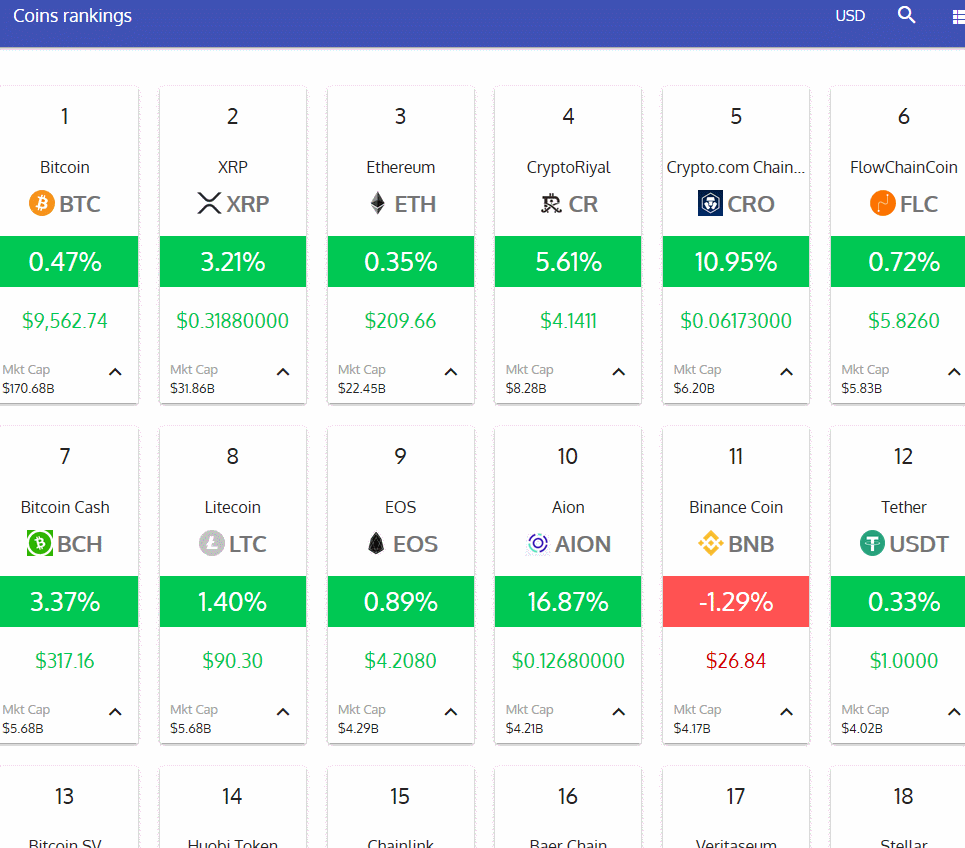Viewport: 965px width, 848px height.
Task: Click rank number 17 card
Action: coord(735,796)
